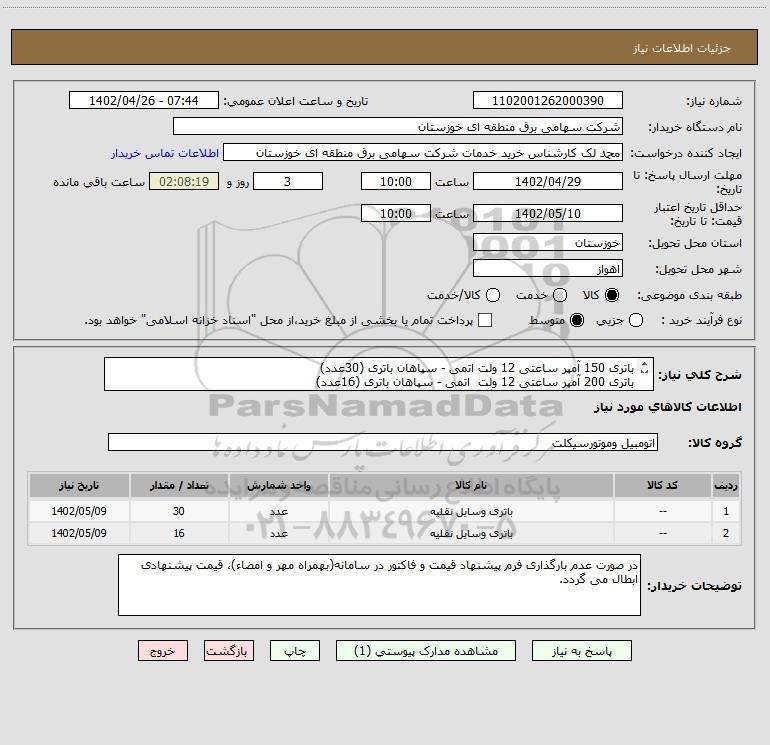
Task: Toggle the treasury bonds payment checkbox
Action: (485, 320)
